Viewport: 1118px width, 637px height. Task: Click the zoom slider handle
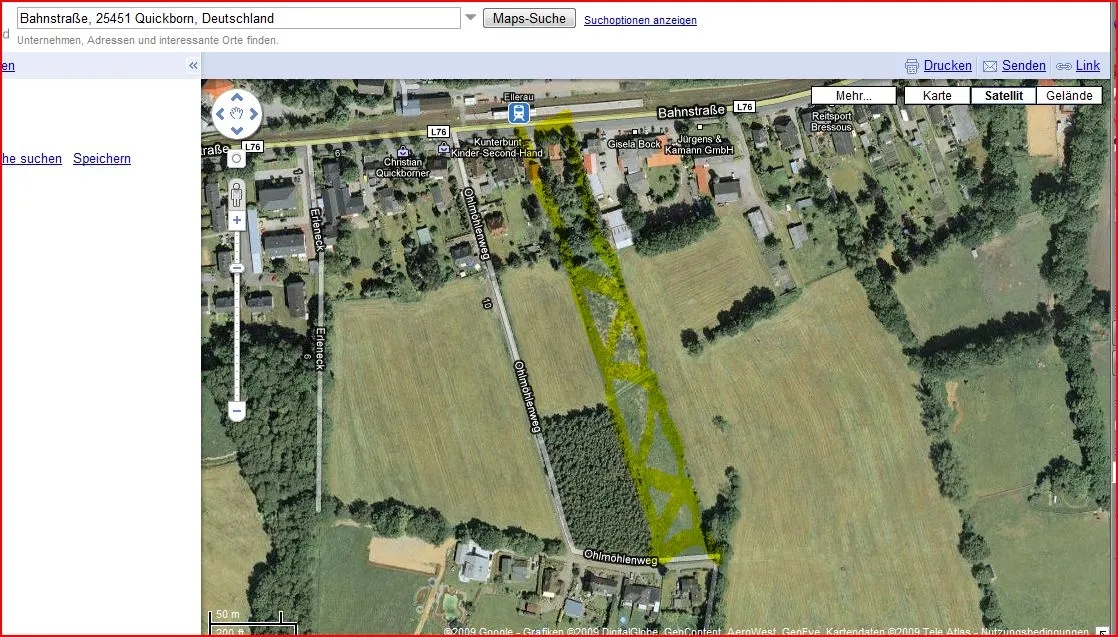point(237,268)
